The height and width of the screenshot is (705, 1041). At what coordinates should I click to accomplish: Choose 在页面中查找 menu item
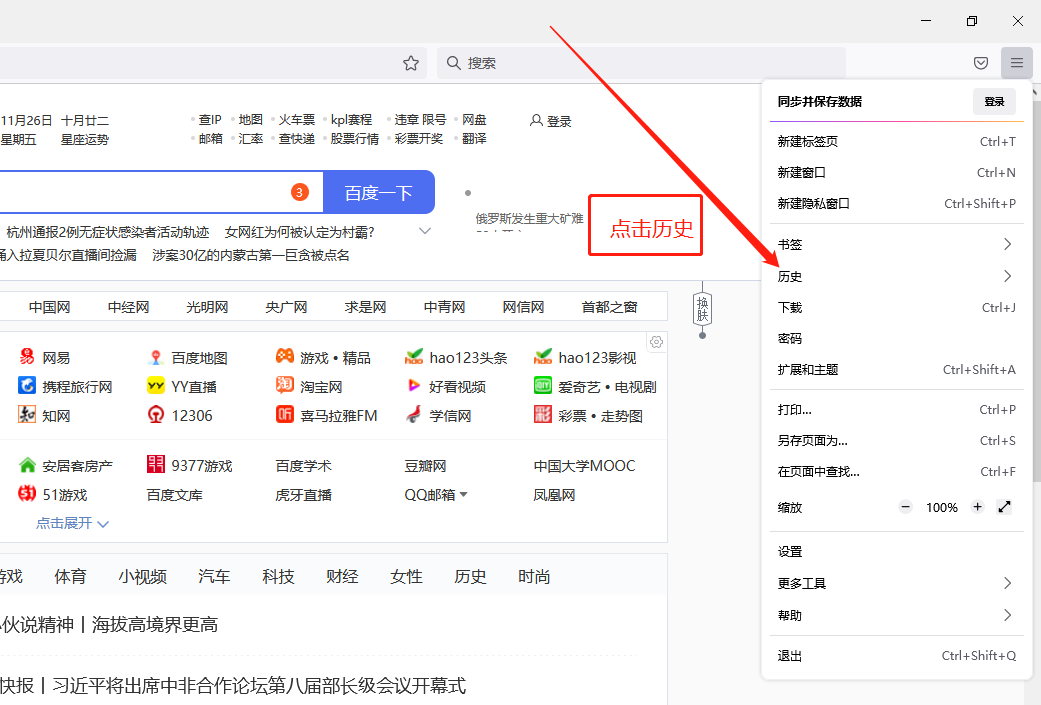point(896,472)
